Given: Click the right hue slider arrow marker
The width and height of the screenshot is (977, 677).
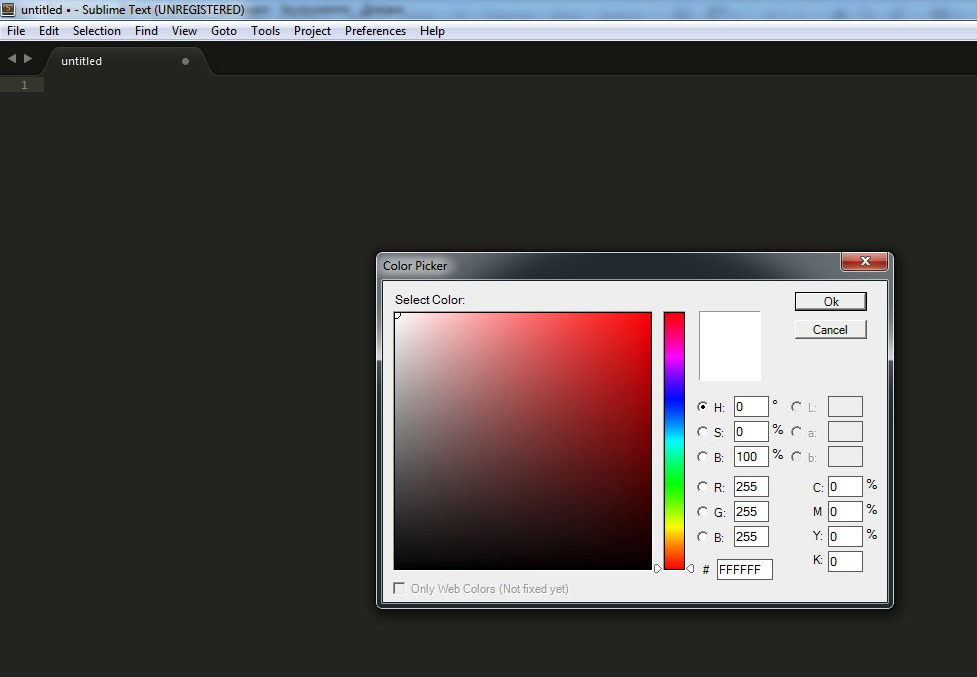Looking at the screenshot, I should (690, 568).
